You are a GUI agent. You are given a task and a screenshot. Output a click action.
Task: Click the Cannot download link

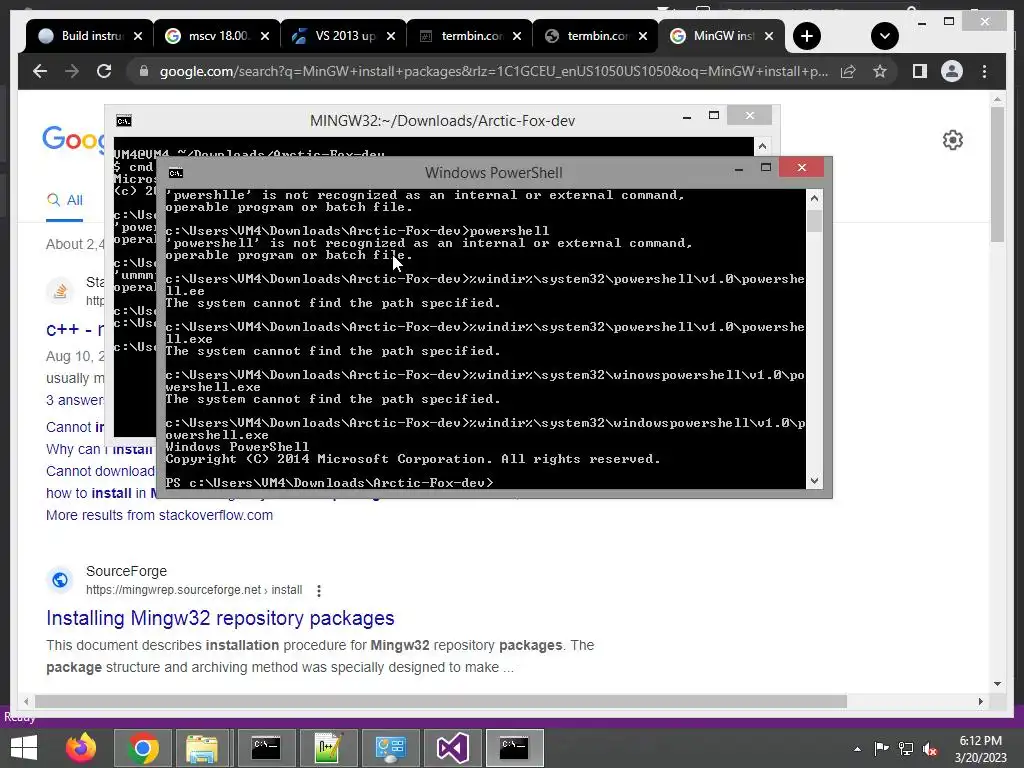[x=100, y=471]
